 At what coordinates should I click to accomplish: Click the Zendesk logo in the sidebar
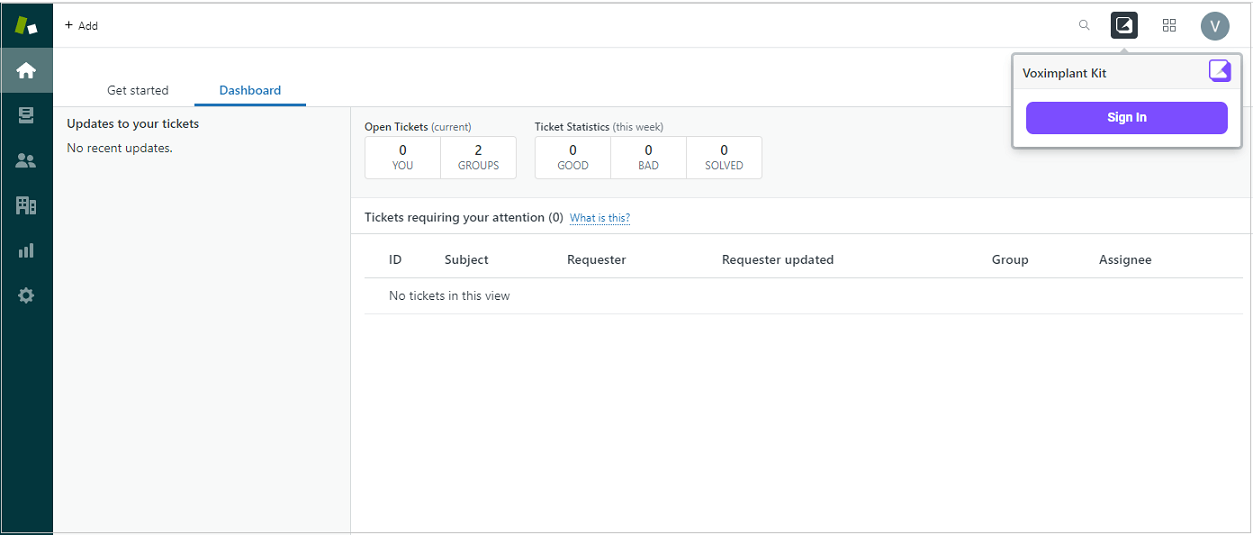[26, 25]
